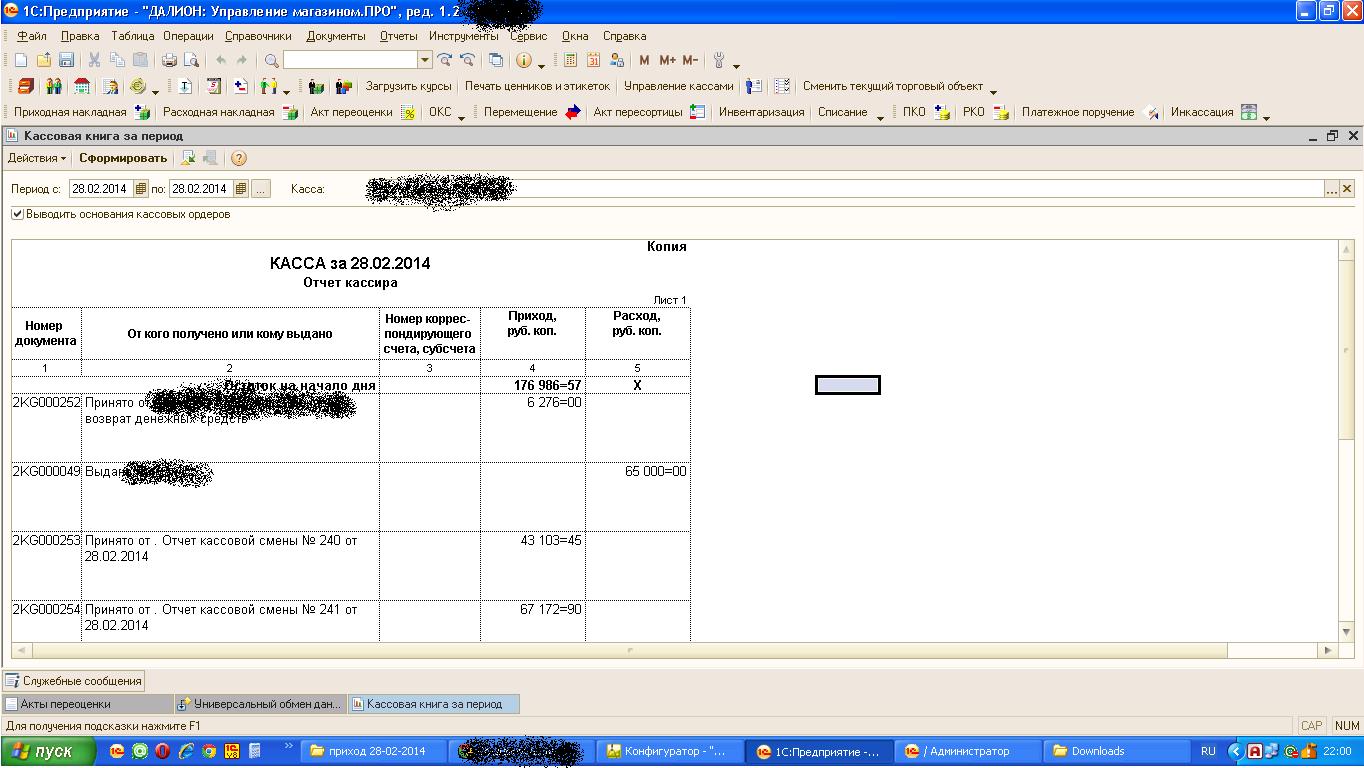Click the wrench settings icon

pyautogui.click(x=719, y=60)
